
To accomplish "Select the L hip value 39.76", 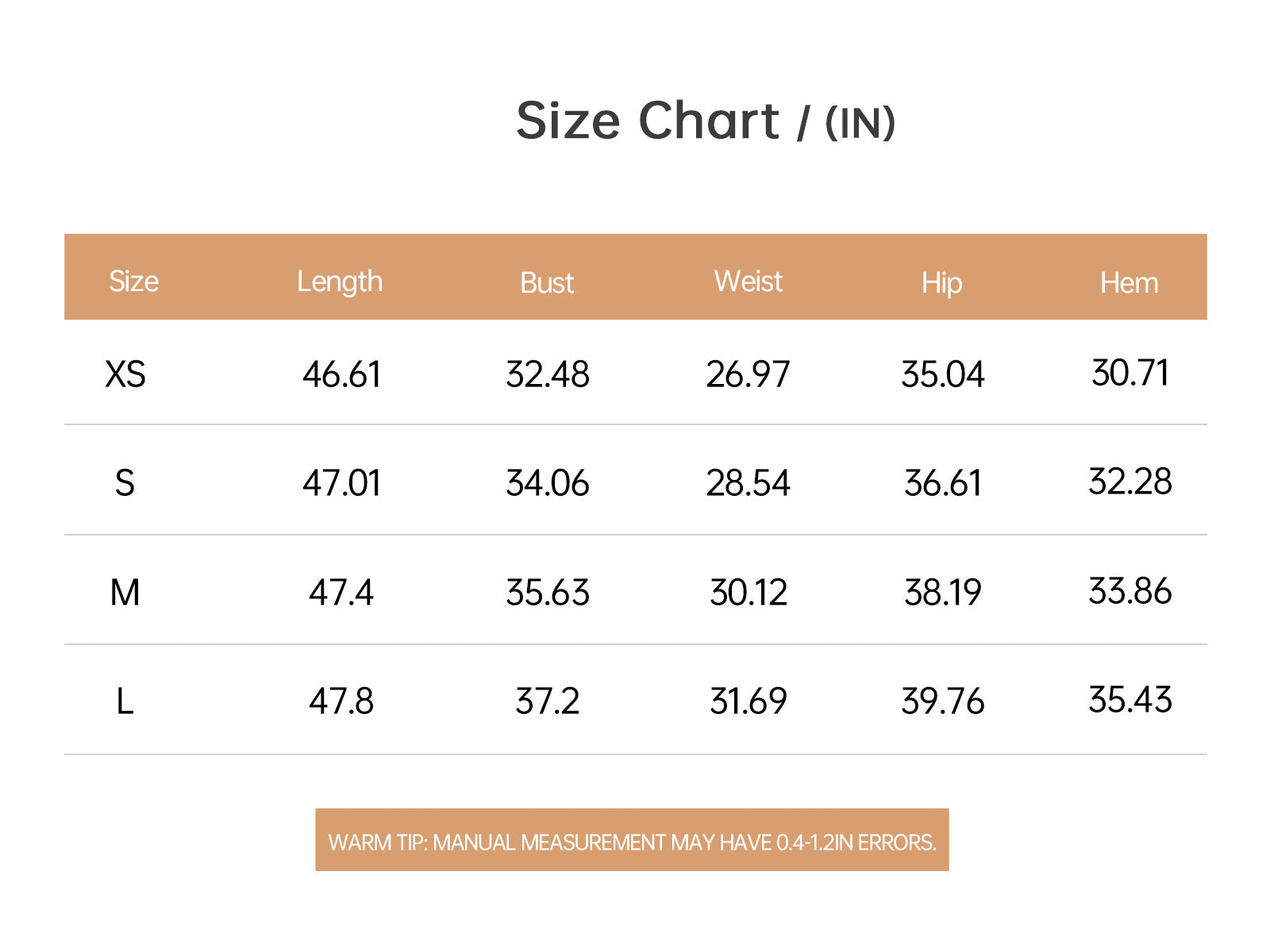I will click(942, 701).
